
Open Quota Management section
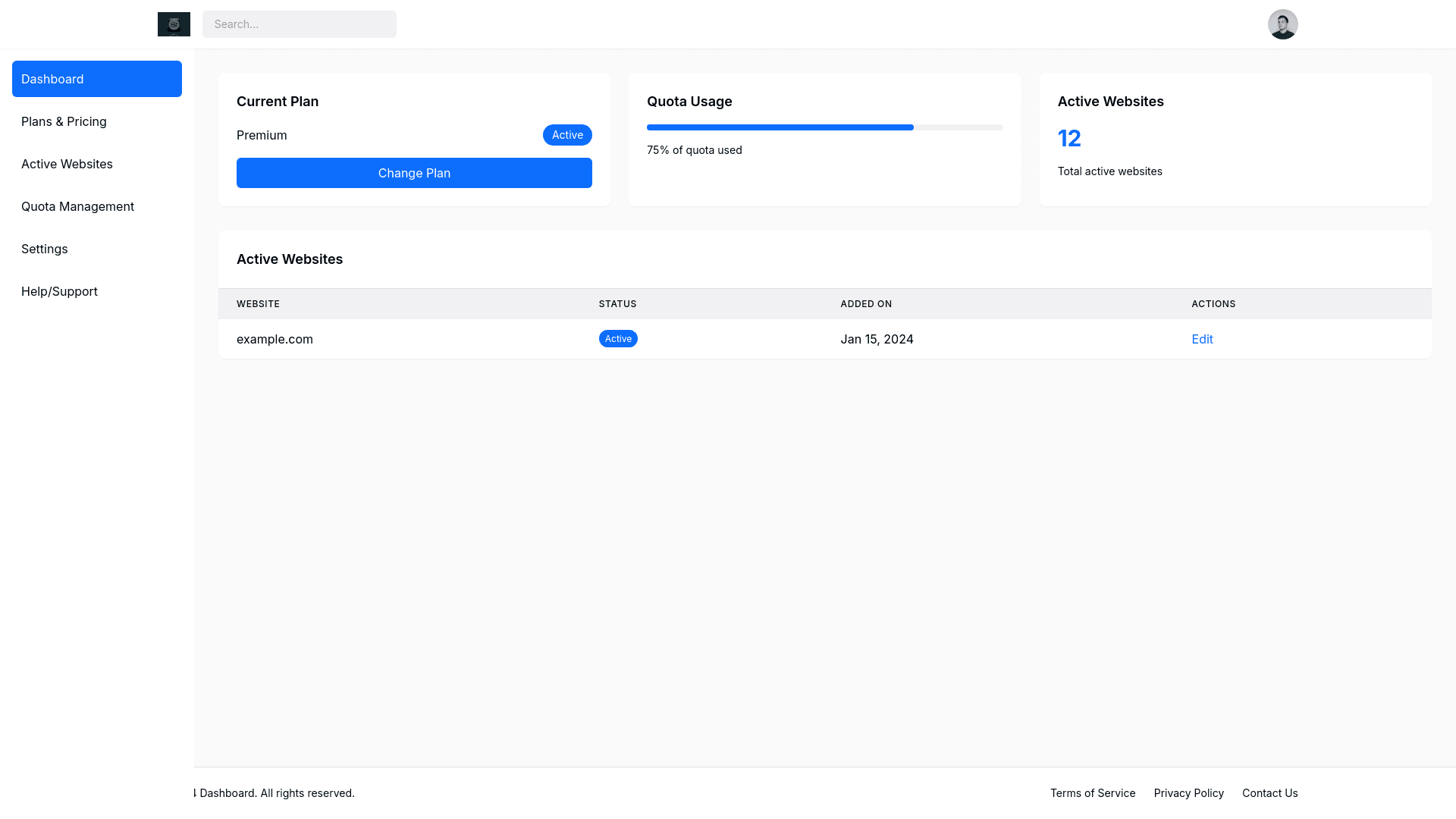pyautogui.click(x=77, y=206)
